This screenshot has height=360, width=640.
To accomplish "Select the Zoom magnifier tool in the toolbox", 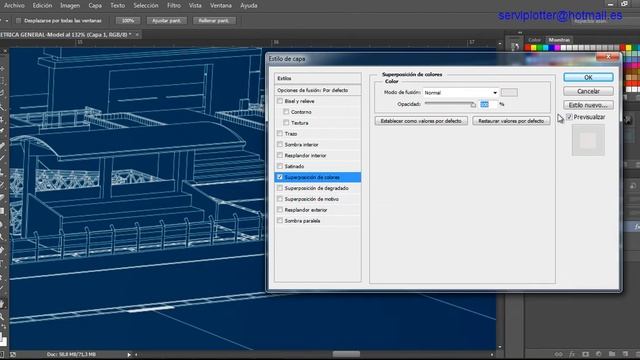I will (2, 316).
